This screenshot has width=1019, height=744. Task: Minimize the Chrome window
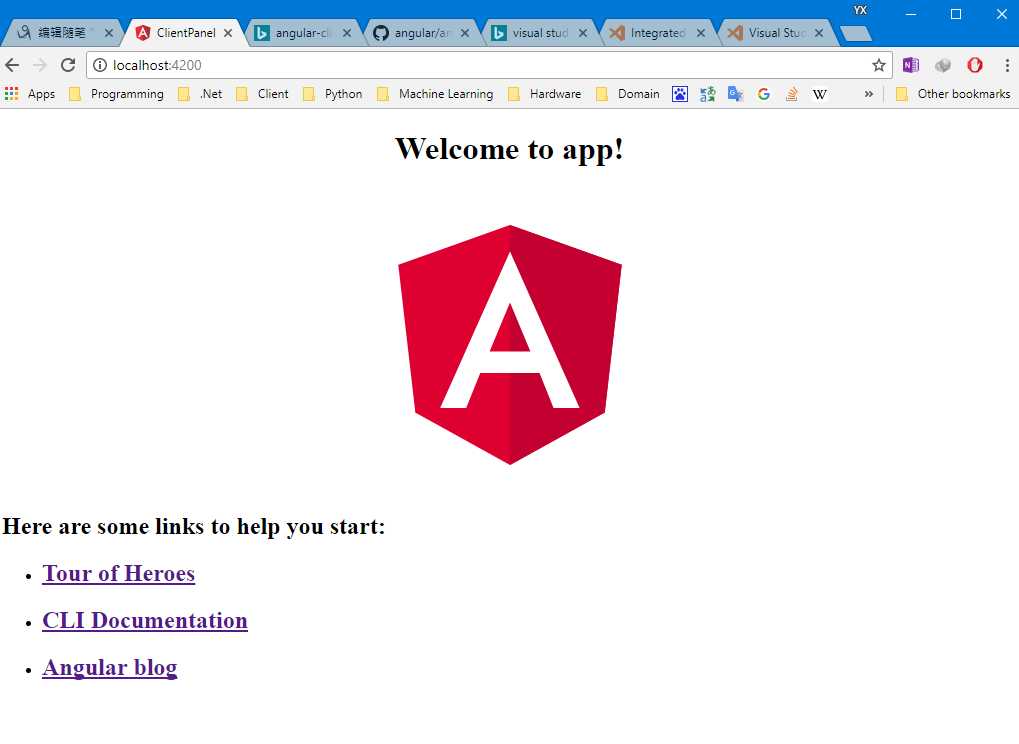pos(911,14)
